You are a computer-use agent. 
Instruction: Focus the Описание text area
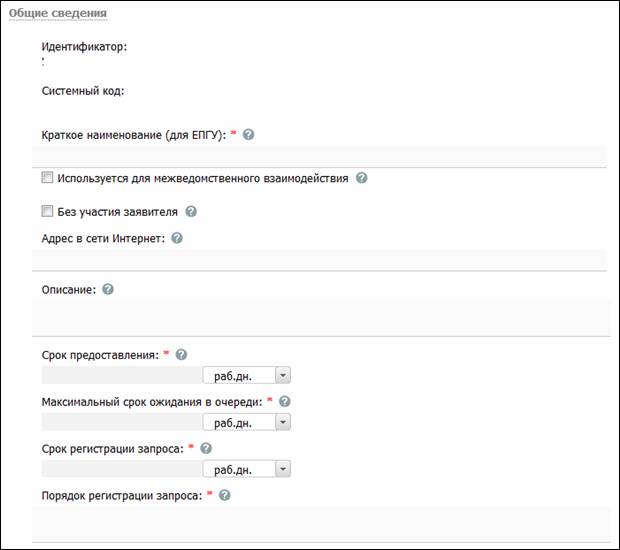[321, 318]
